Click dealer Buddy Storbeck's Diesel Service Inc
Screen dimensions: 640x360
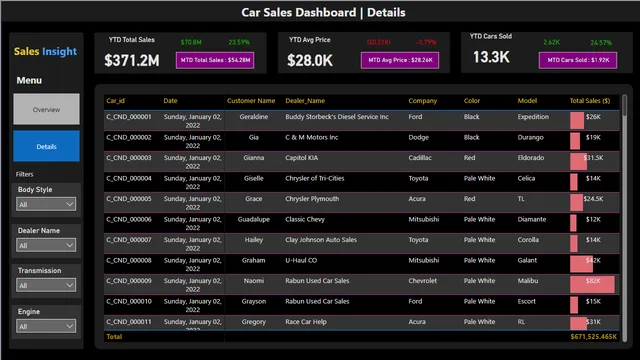tap(337, 117)
